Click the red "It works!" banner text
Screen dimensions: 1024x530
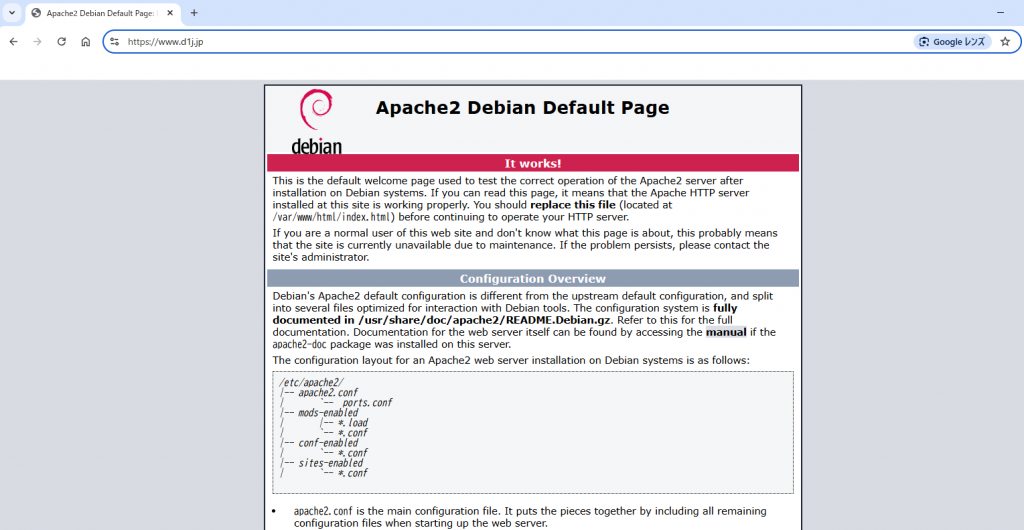pos(532,163)
